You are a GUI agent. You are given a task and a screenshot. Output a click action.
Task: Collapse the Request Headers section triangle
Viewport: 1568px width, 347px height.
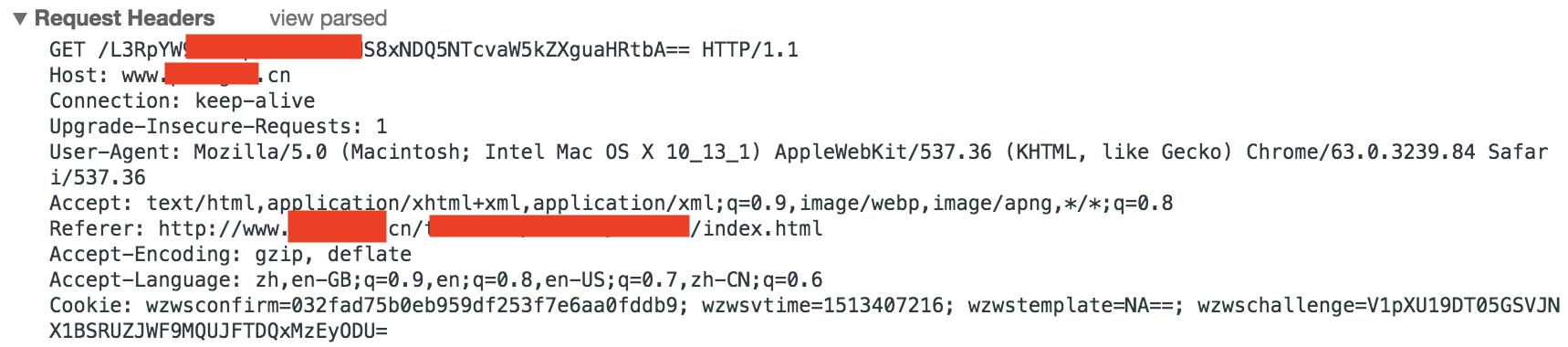[20, 18]
